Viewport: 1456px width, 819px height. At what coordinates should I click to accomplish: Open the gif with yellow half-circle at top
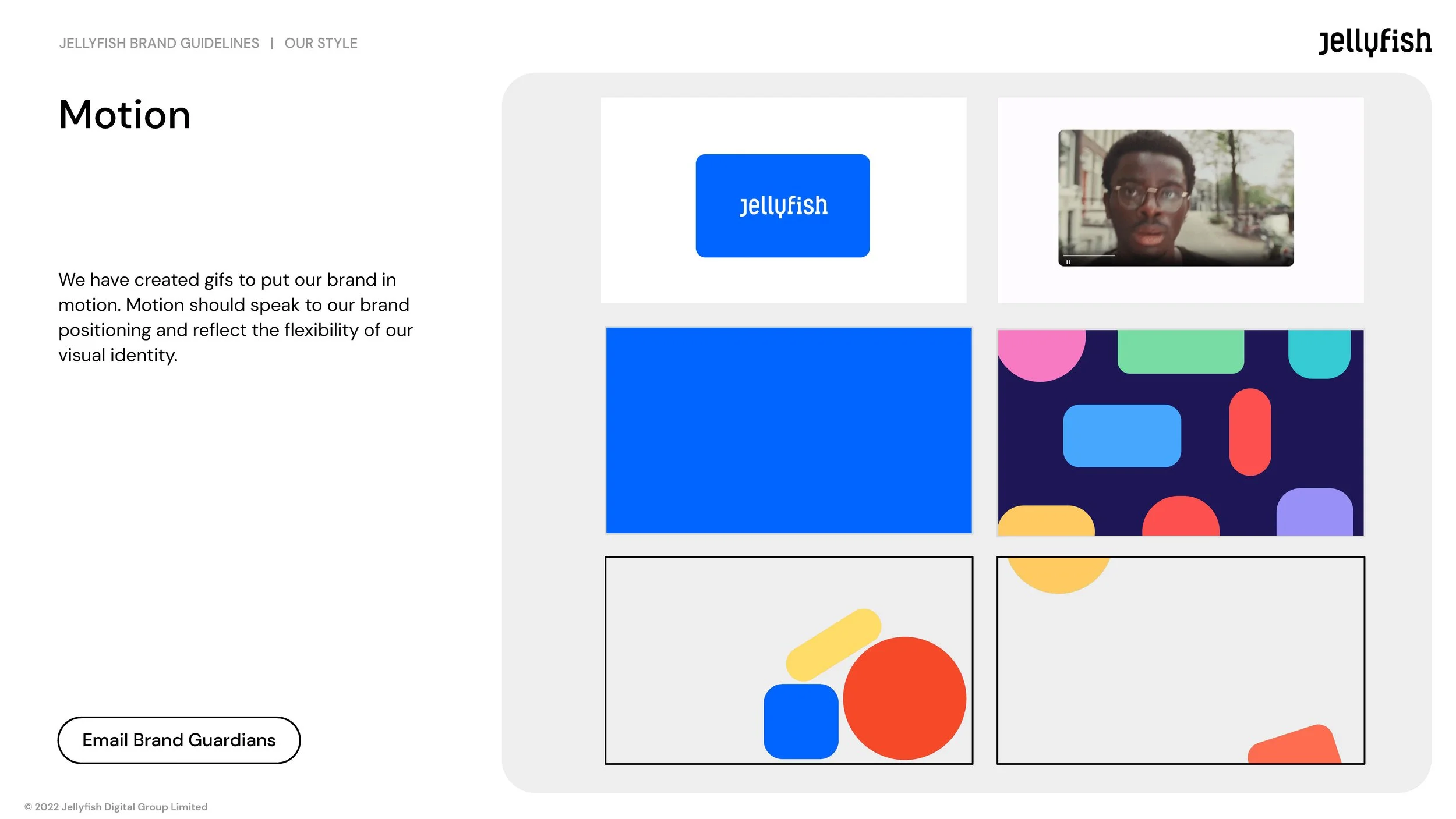point(1181,660)
